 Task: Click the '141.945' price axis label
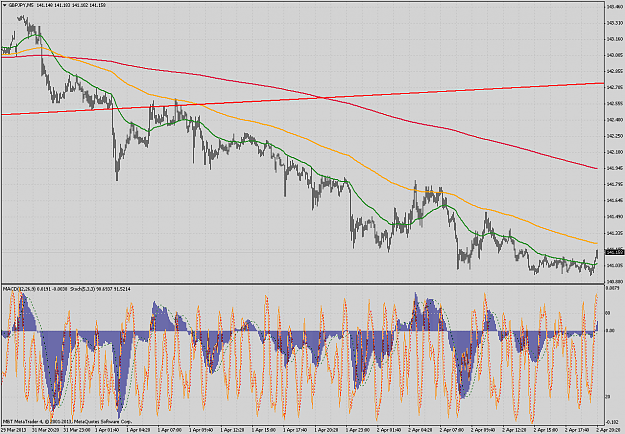[x=614, y=168]
